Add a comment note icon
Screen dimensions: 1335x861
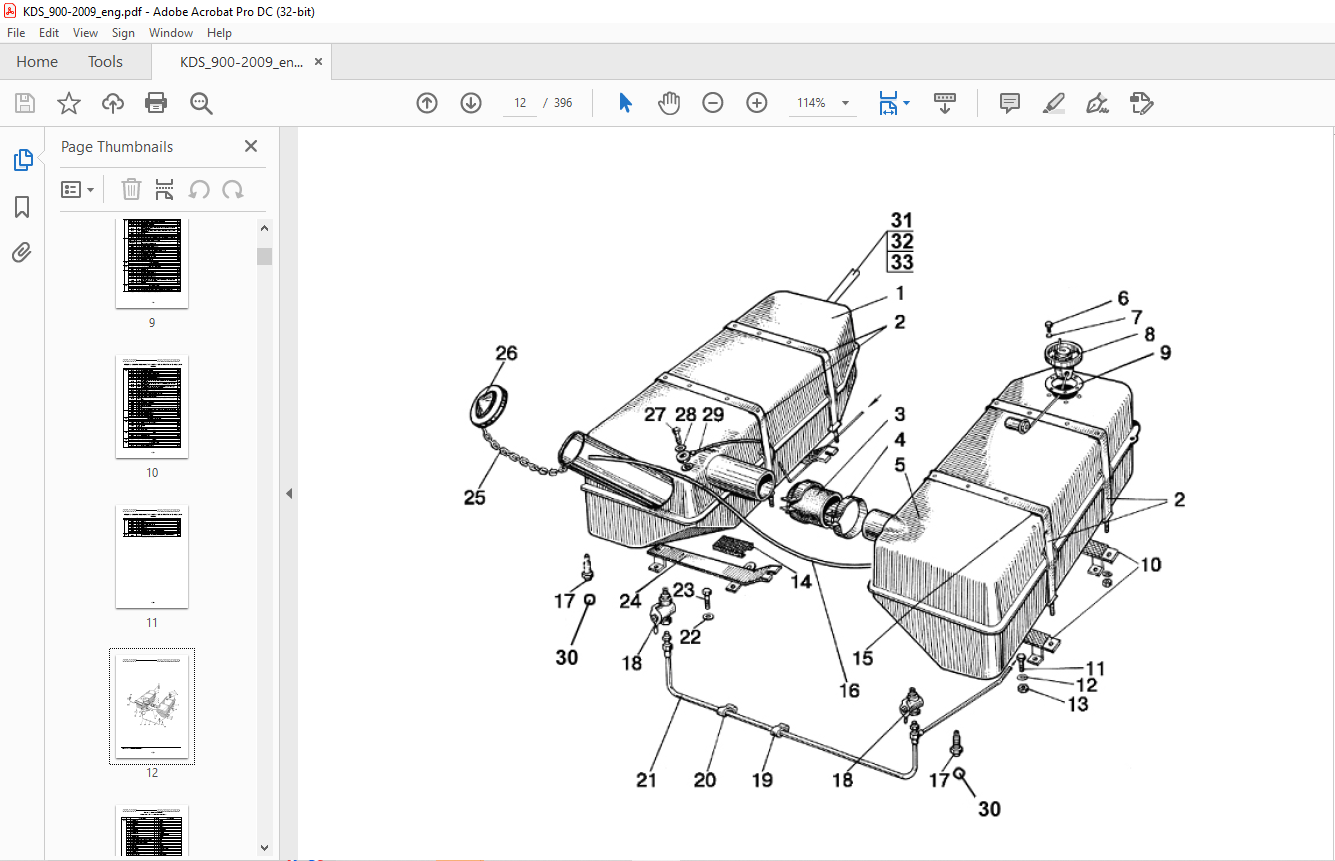[x=1010, y=103]
